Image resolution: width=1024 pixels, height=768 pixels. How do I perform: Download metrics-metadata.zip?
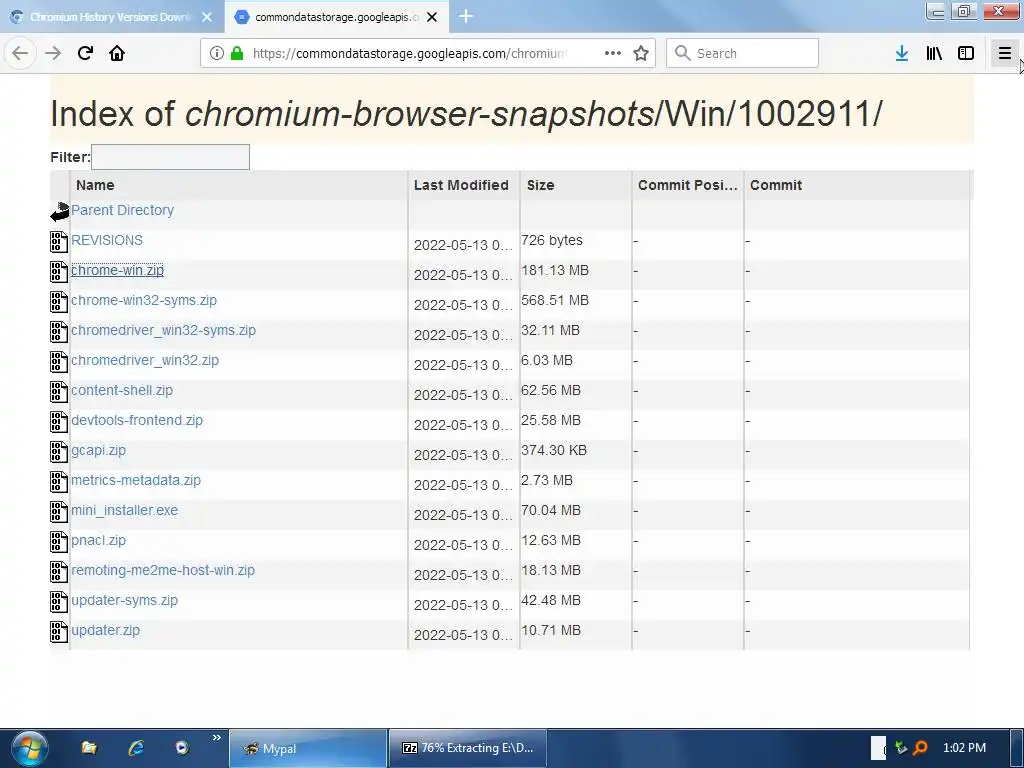tap(136, 481)
